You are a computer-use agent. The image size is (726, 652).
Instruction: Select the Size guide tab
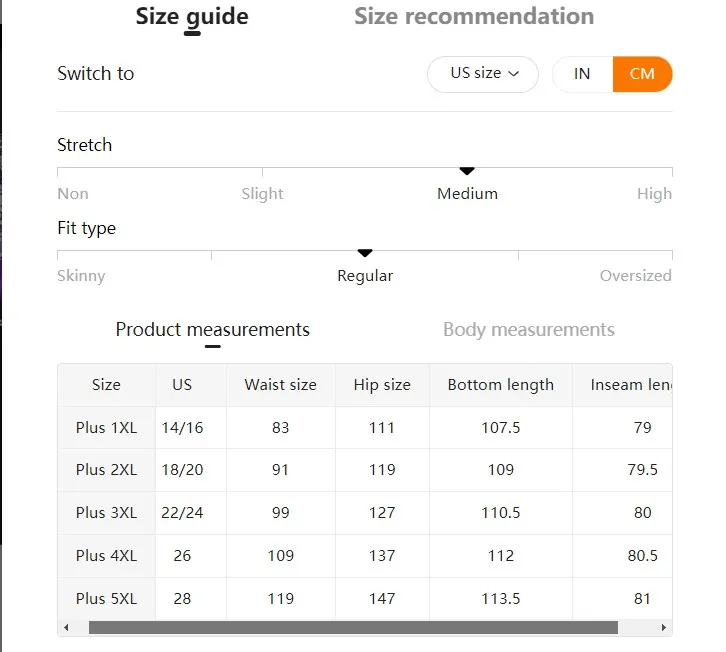point(192,18)
